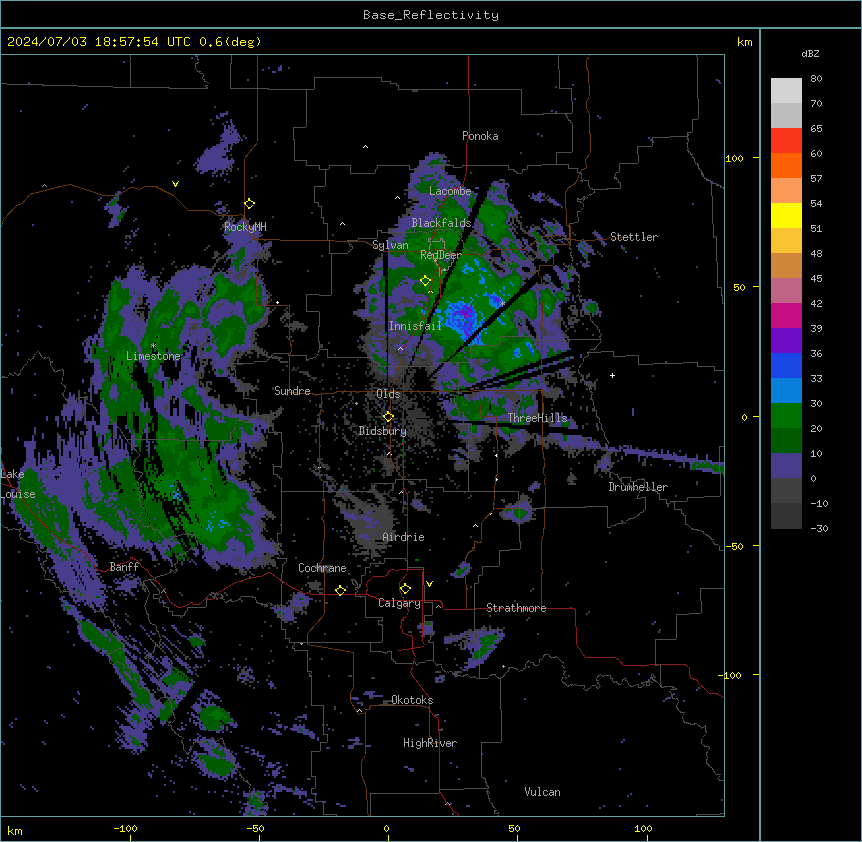Image resolution: width=862 pixels, height=842 pixels.
Task: Choose the blue swatch between 36 and 33
Action: tap(786, 365)
